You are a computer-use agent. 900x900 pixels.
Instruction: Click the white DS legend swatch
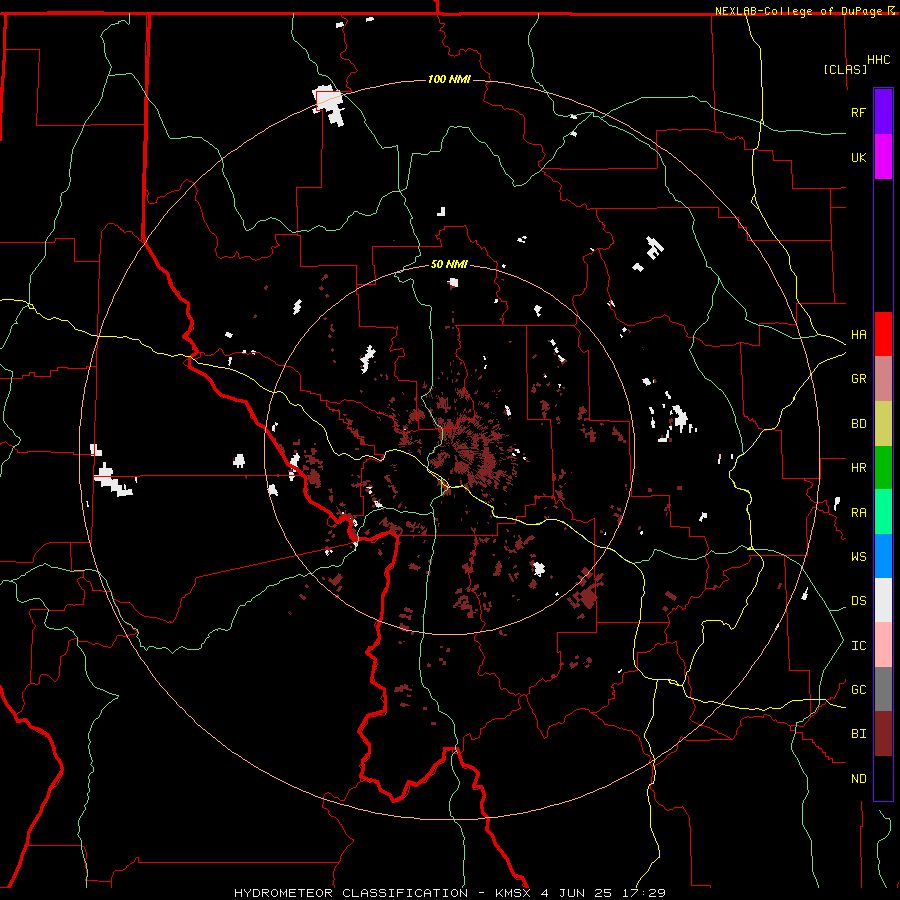883,600
